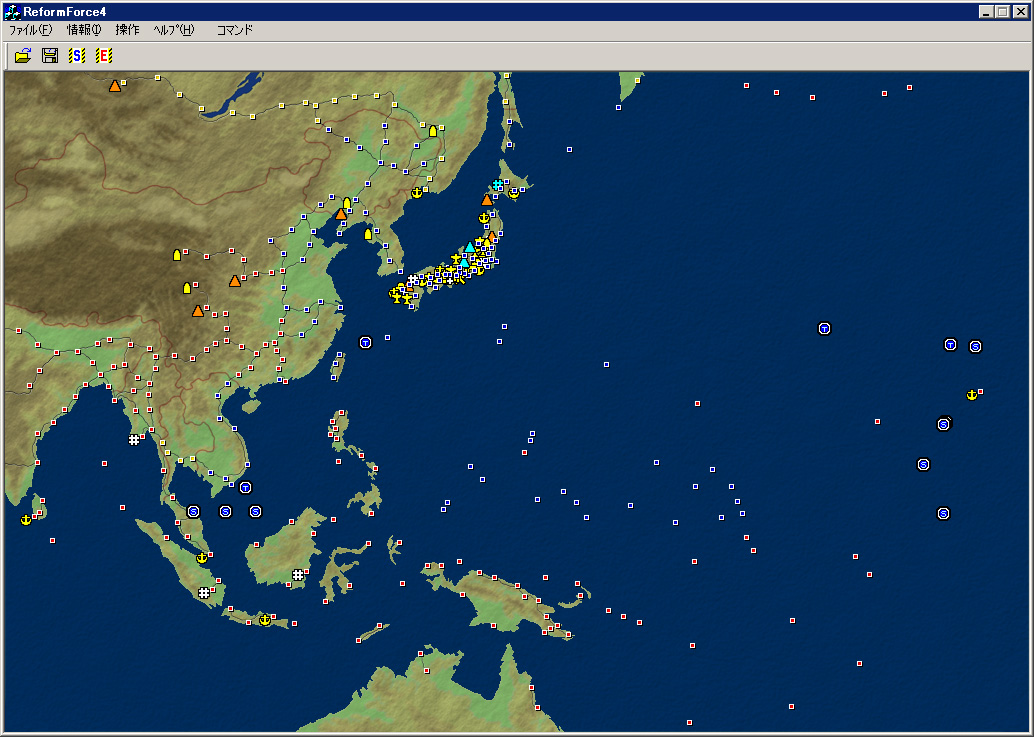Select the T fleet marker east of Taiwan
This screenshot has height=737, width=1034.
pos(365,343)
